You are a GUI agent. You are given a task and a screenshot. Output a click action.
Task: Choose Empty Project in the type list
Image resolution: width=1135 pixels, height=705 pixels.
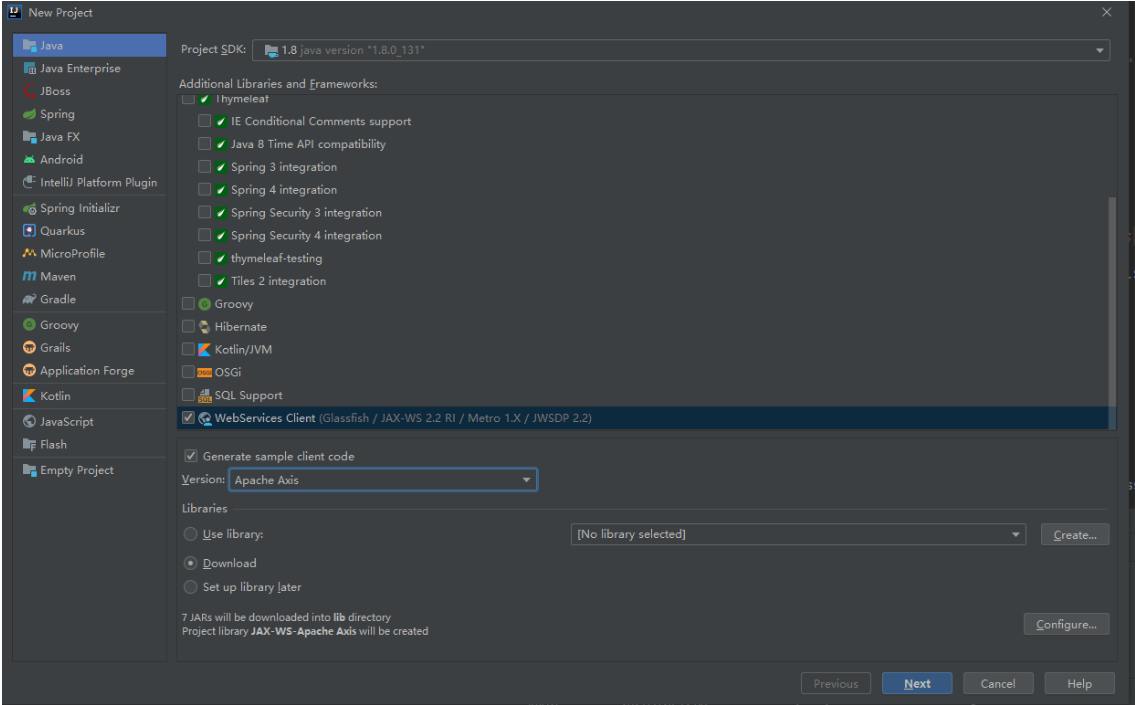[90, 470]
